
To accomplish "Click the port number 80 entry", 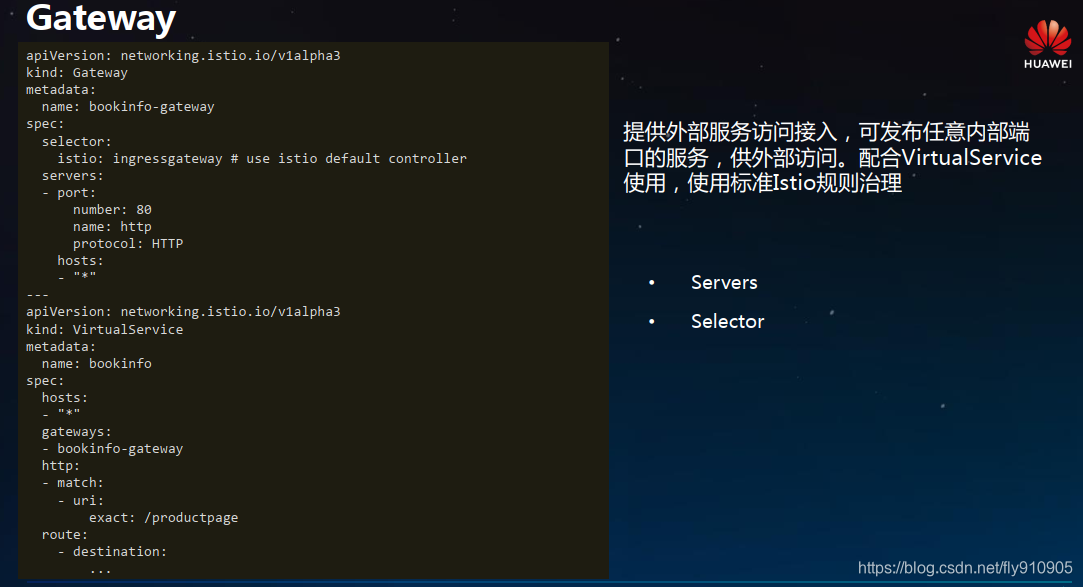I will (109, 209).
